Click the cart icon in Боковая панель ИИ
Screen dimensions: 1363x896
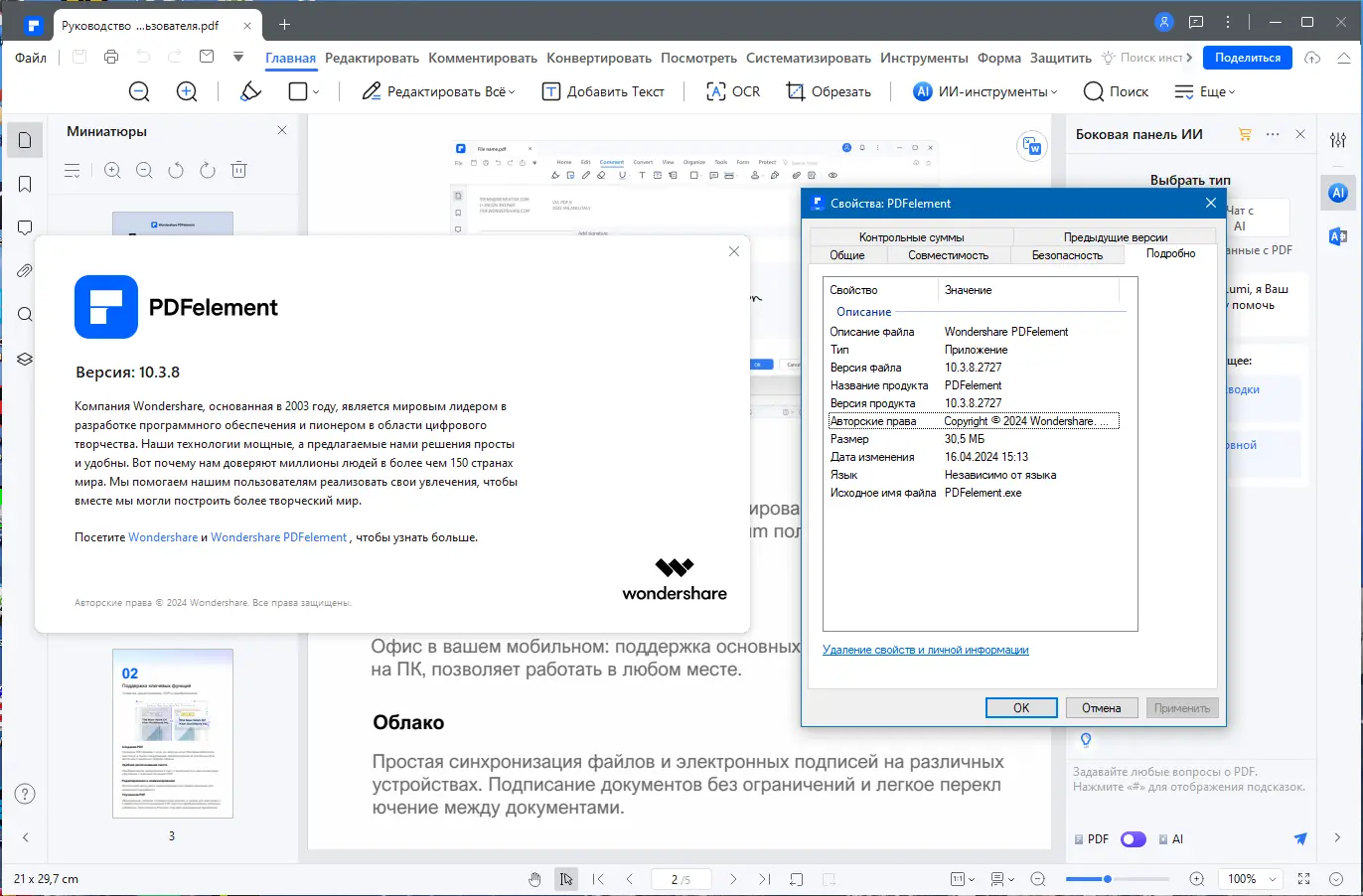pyautogui.click(x=1245, y=134)
